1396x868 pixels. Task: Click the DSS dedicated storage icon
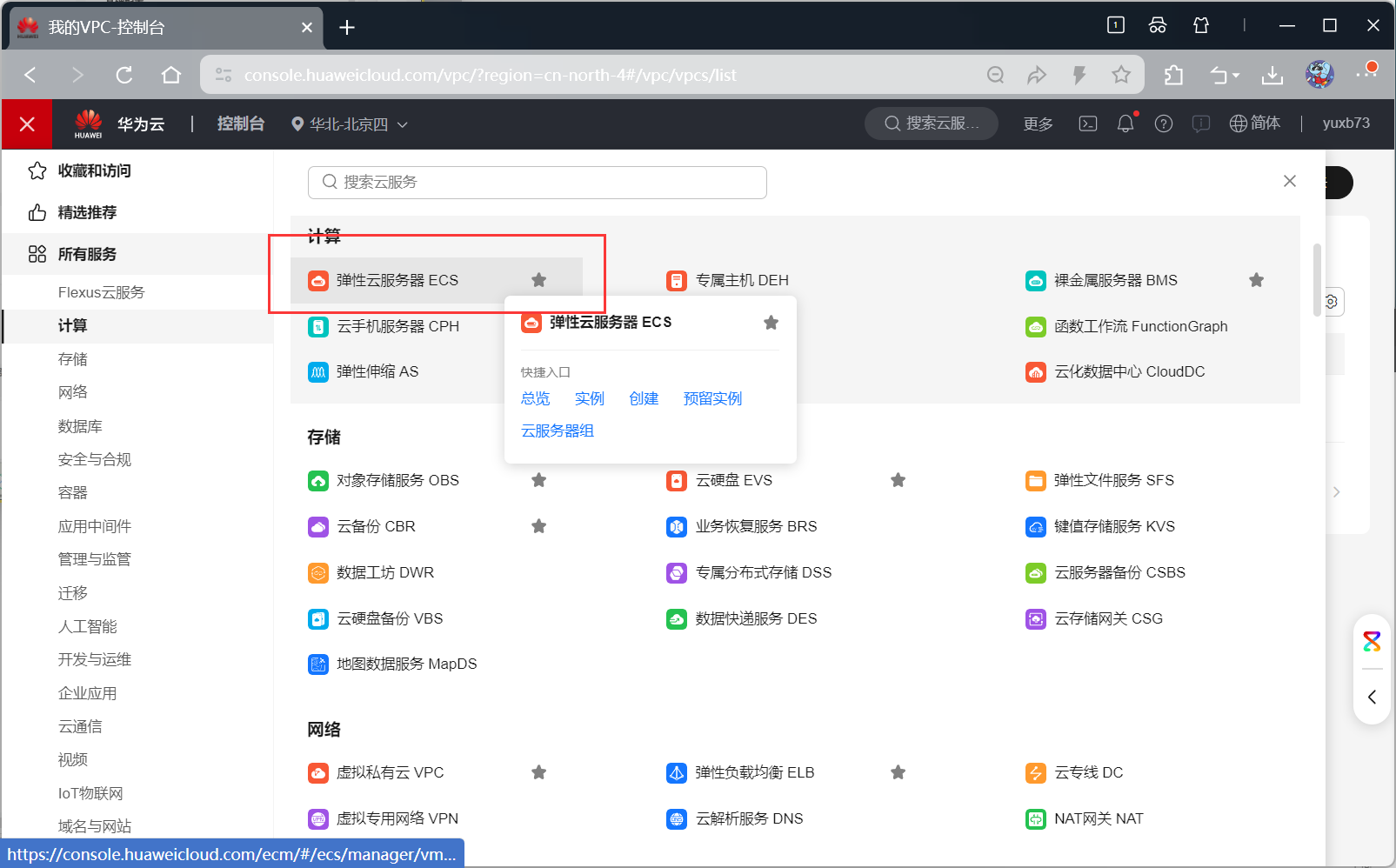[677, 572]
